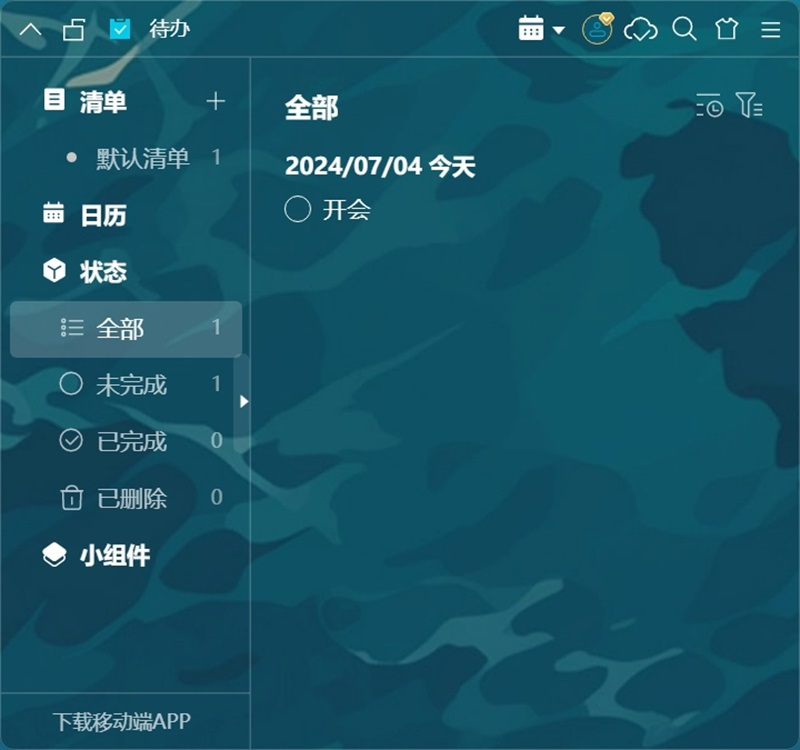This screenshot has height=750, width=800.
Task: Click the cloud sync icon
Action: [x=641, y=30]
